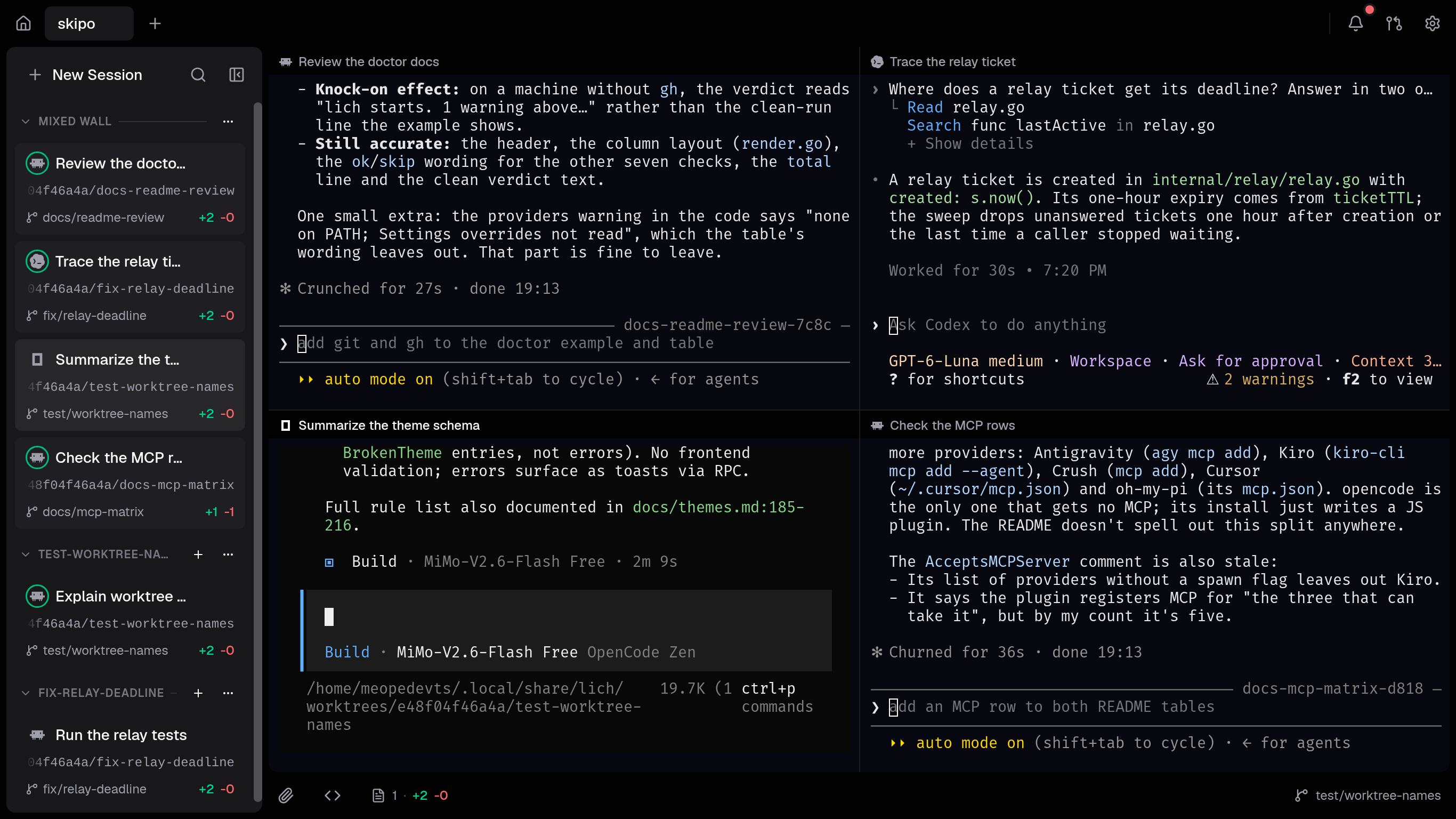Focus the doctor example prompt input
1456x819 pixels.
(564, 343)
